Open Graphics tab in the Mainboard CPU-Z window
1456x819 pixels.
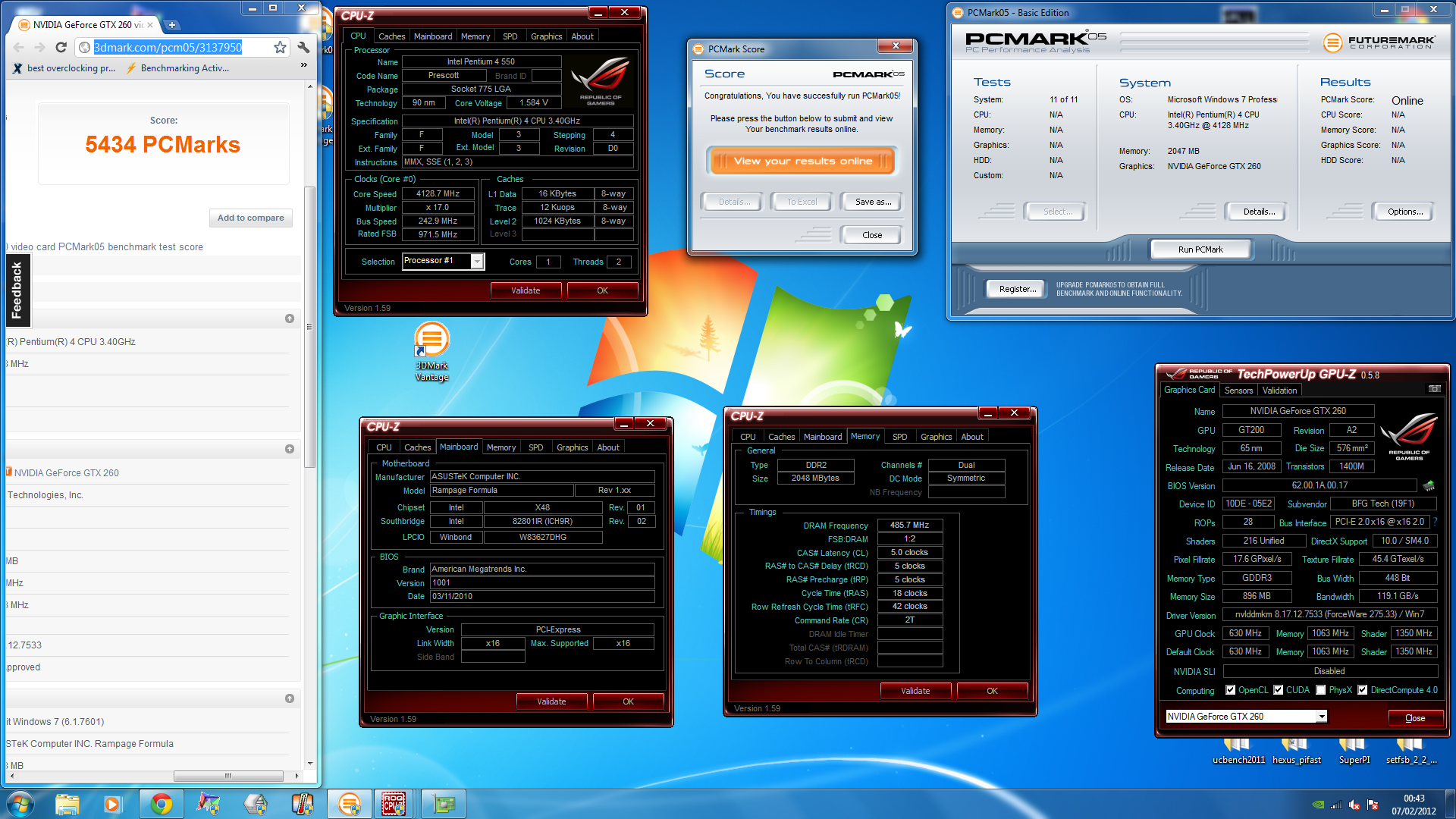click(572, 447)
